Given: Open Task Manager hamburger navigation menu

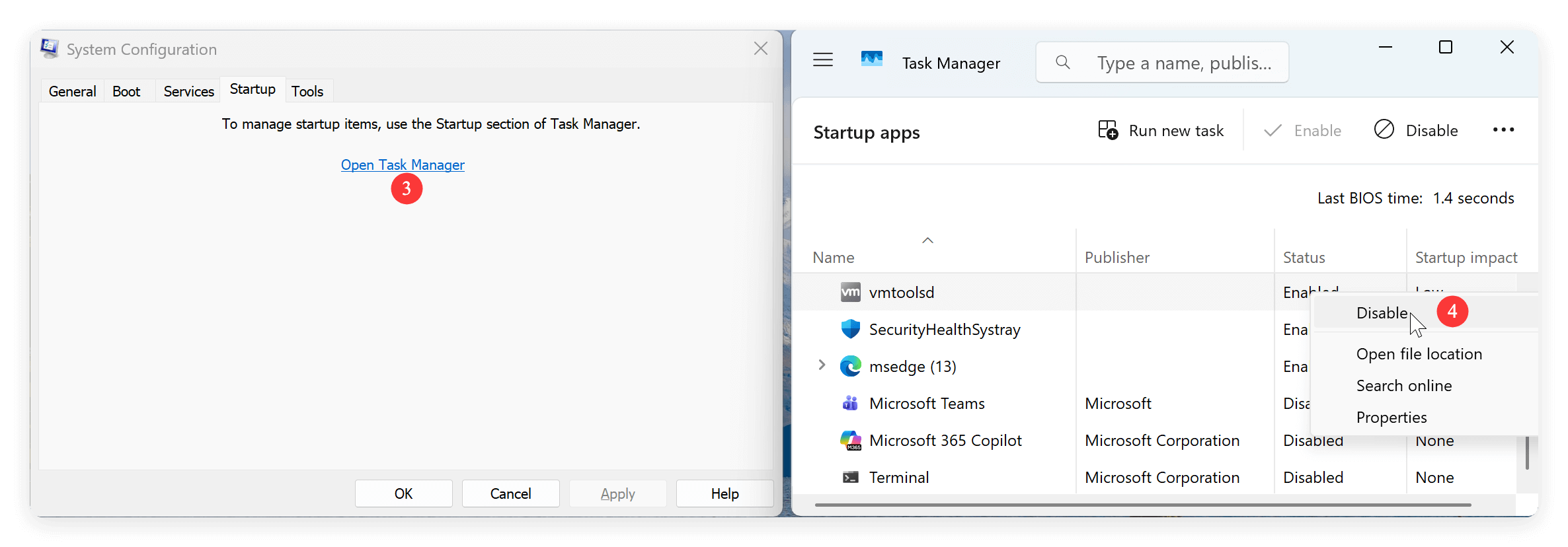Looking at the screenshot, I should (823, 60).
